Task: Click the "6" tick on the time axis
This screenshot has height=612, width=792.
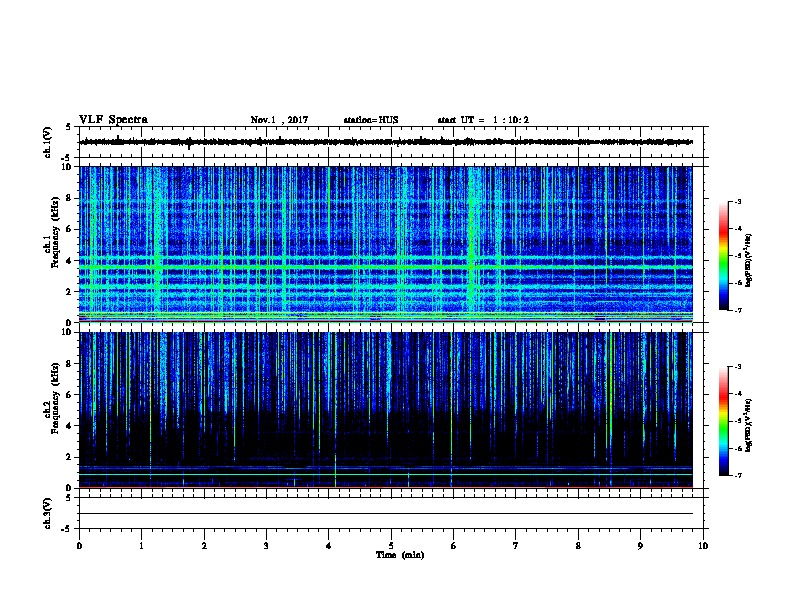Action: (453, 546)
